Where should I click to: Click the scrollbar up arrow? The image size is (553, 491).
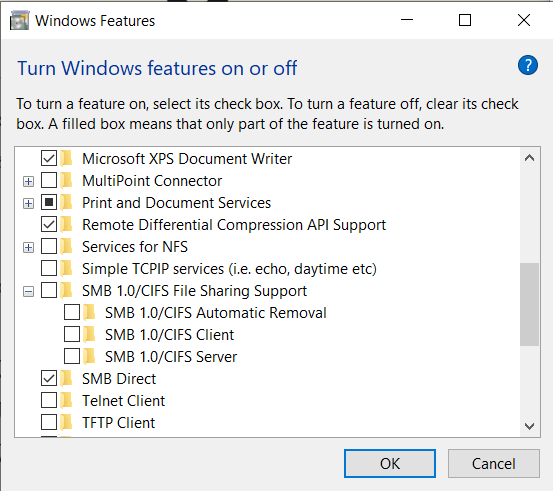[x=529, y=158]
